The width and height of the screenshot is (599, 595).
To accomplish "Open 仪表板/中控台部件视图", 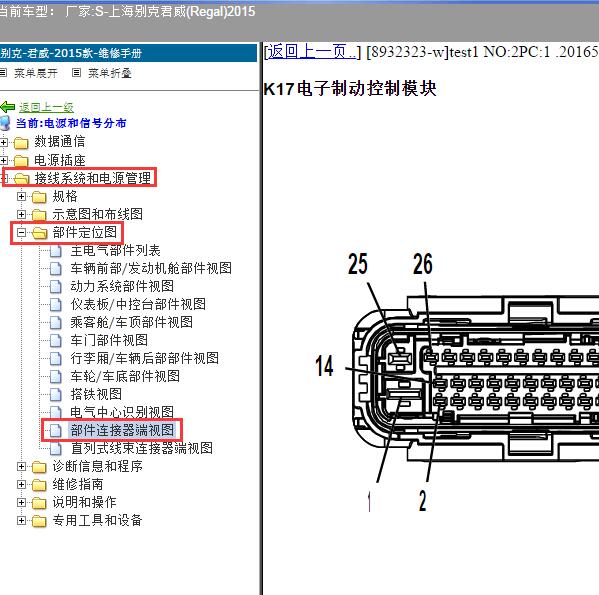I will pos(138,304).
